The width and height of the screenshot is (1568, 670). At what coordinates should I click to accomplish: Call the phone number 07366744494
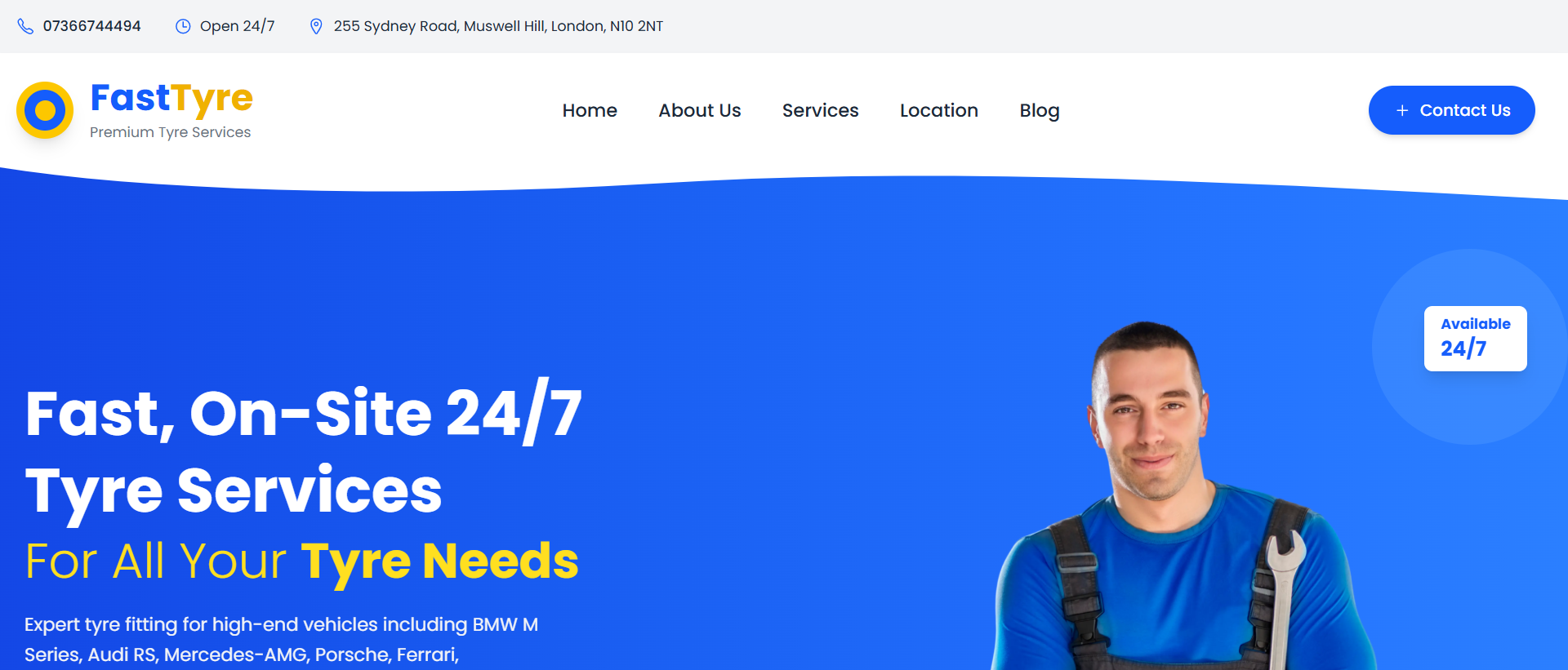(91, 26)
